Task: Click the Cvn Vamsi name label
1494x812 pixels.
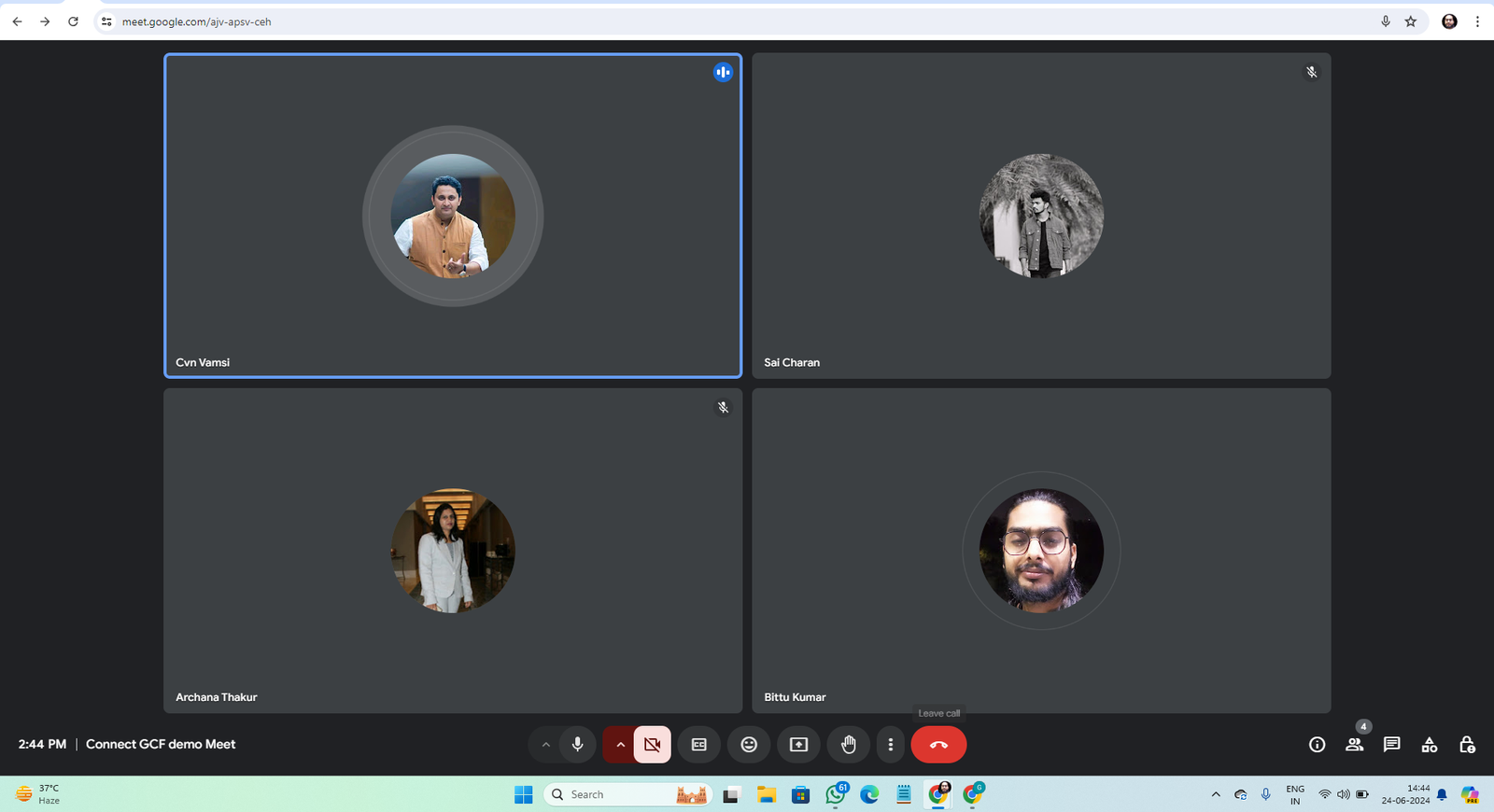Action: [203, 362]
